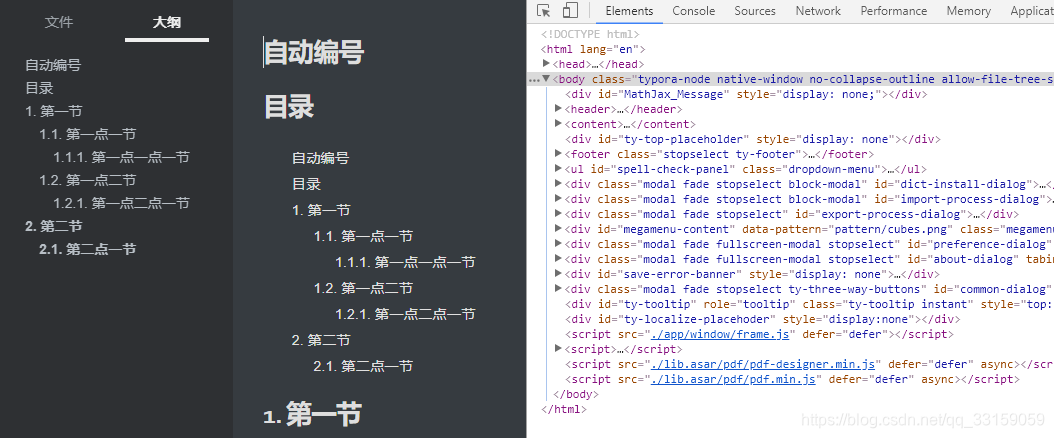Select the html lang="en" line
The height and width of the screenshot is (438, 1054).
593,49
